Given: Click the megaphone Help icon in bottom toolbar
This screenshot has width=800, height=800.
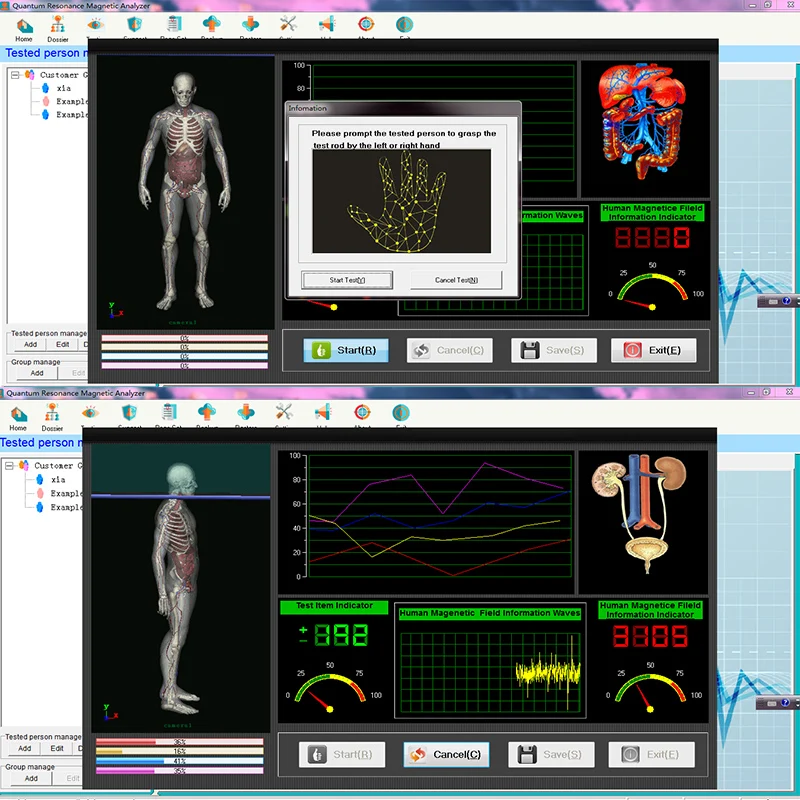Looking at the screenshot, I should (323, 414).
